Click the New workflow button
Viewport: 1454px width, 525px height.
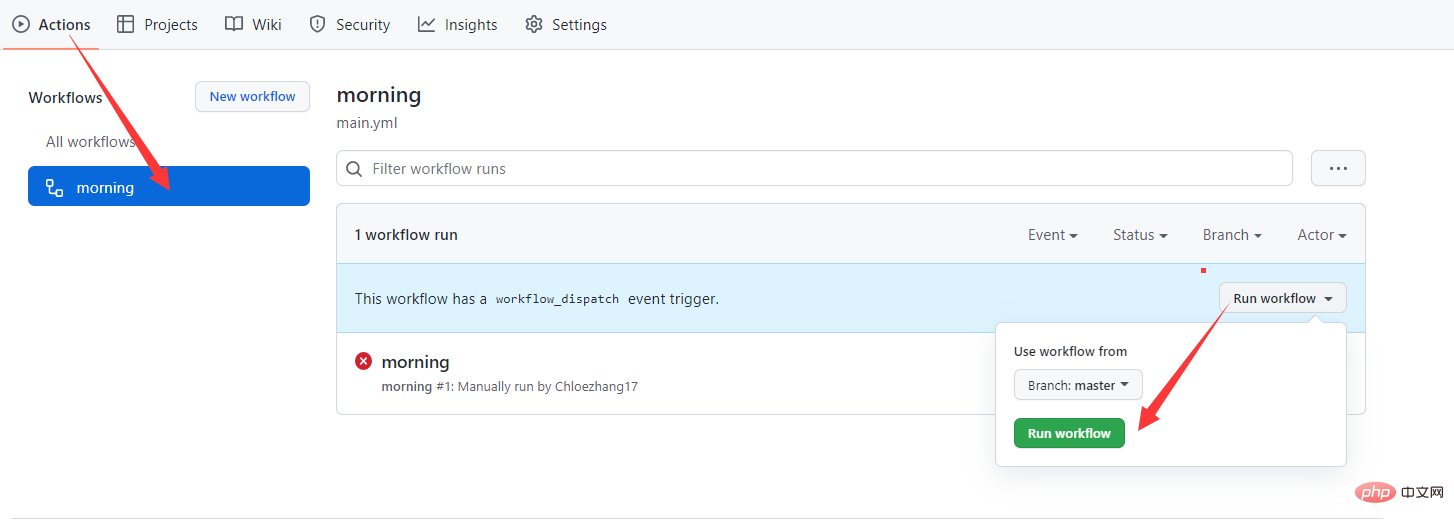point(252,97)
